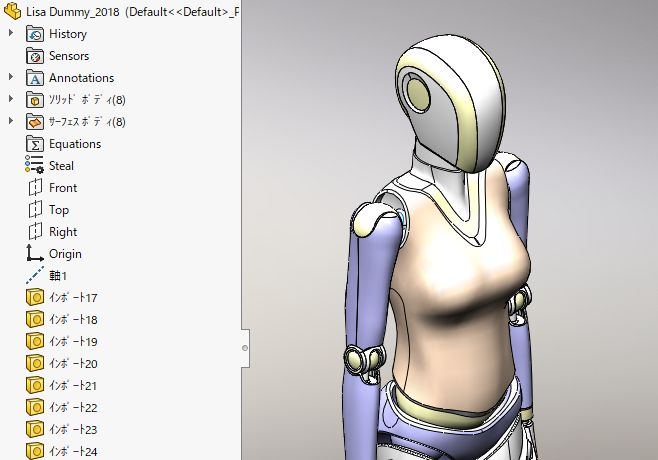Click the Lisa Dummy_2018 part icon
658x460 pixels.
pyautogui.click(x=12, y=11)
